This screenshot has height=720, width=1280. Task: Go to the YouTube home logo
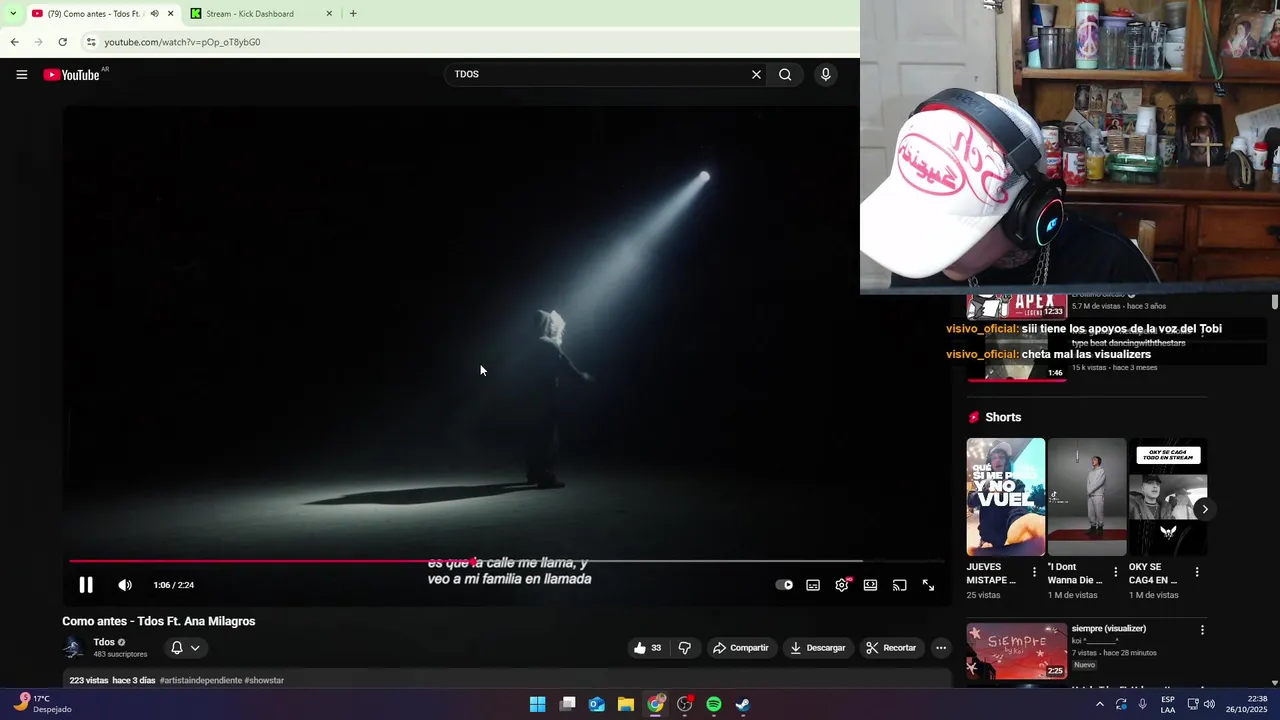71,75
